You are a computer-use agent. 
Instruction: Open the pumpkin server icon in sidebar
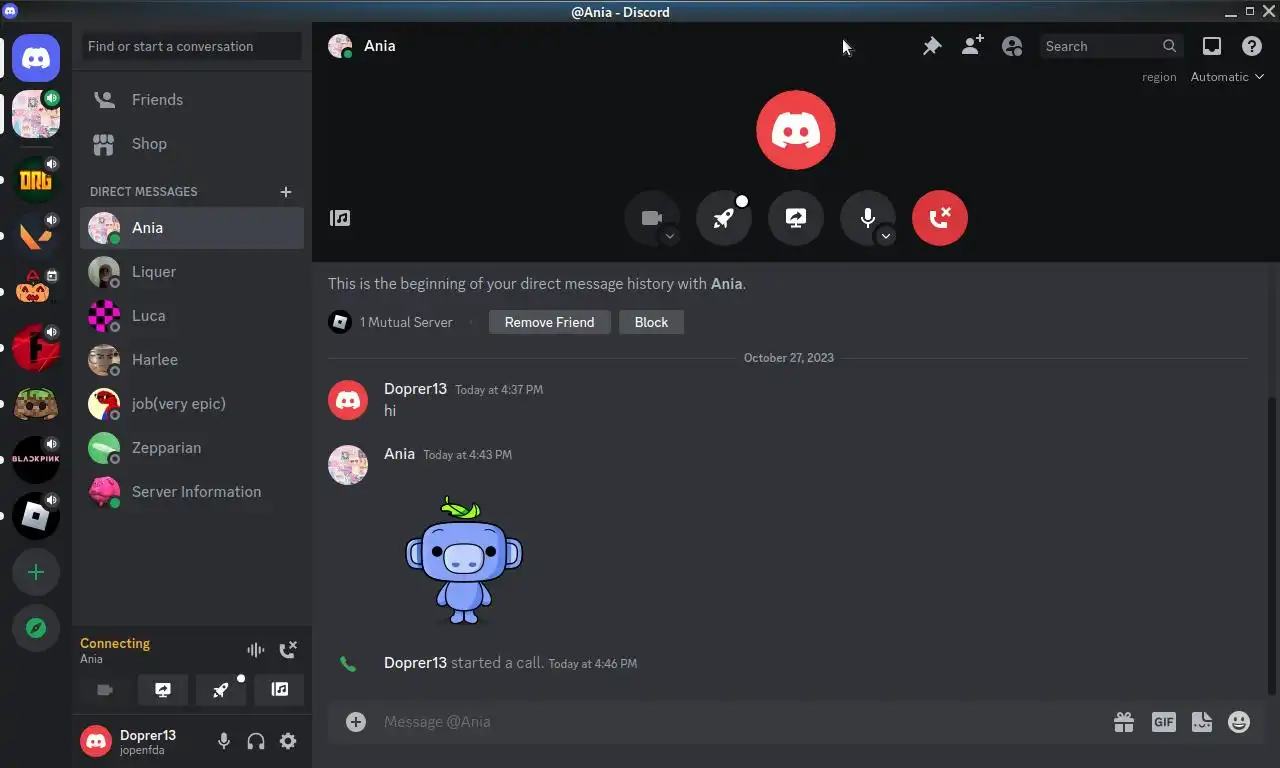tap(36, 291)
